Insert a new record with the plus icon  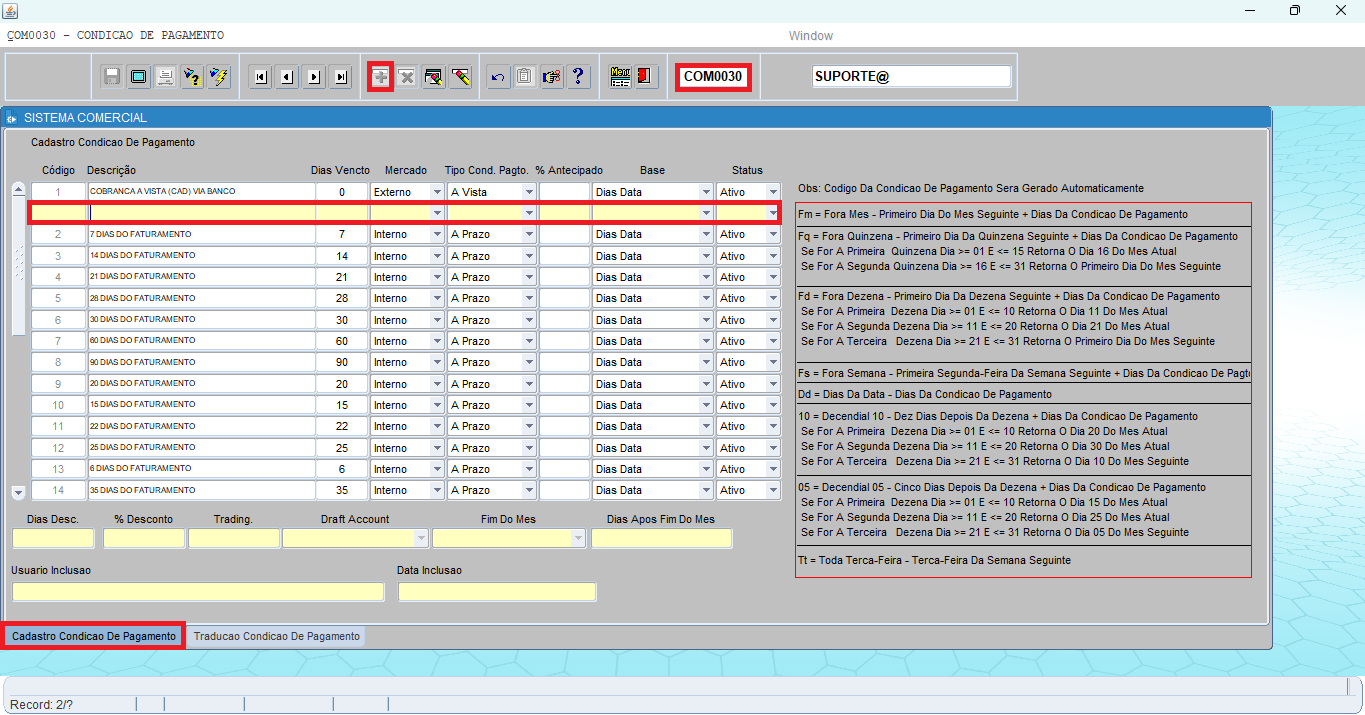(x=380, y=77)
